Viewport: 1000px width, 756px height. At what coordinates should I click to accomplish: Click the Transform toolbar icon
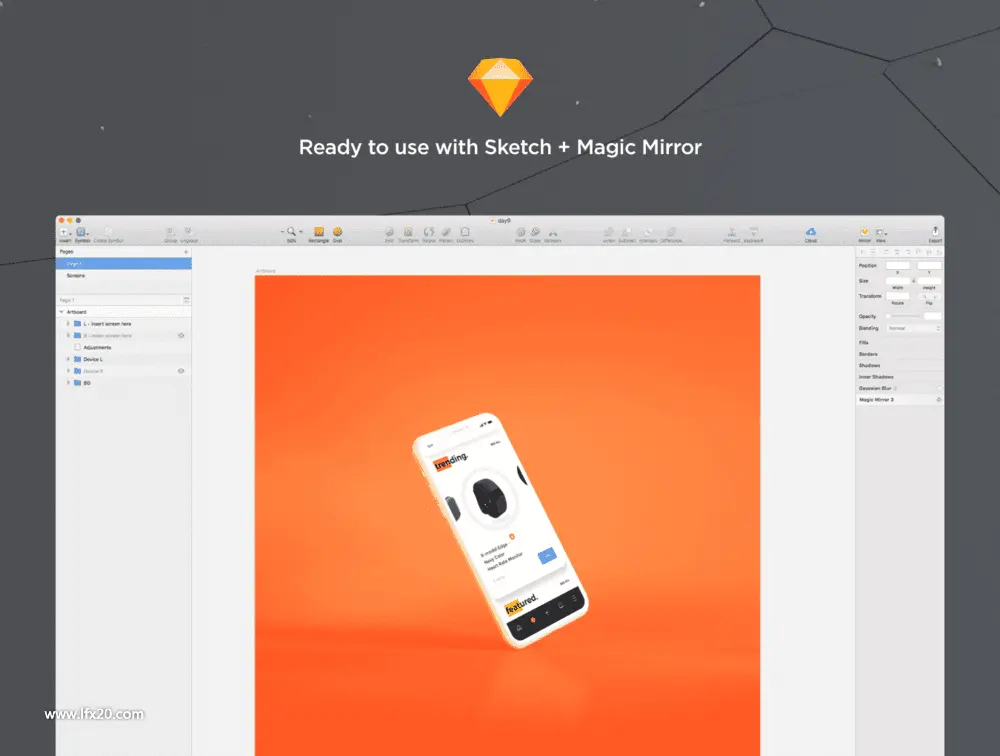pyautogui.click(x=408, y=232)
